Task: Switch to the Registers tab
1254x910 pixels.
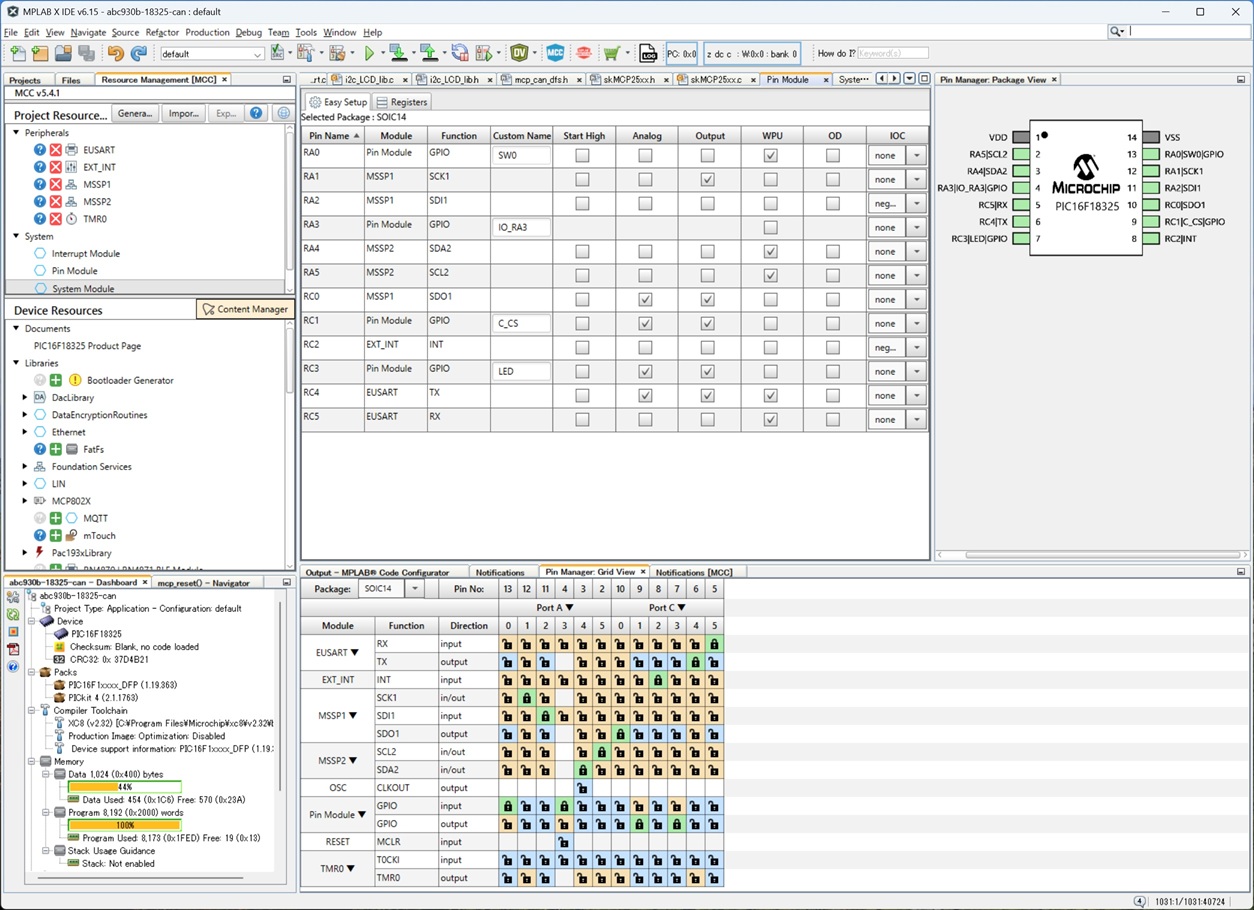Action: click(x=402, y=102)
